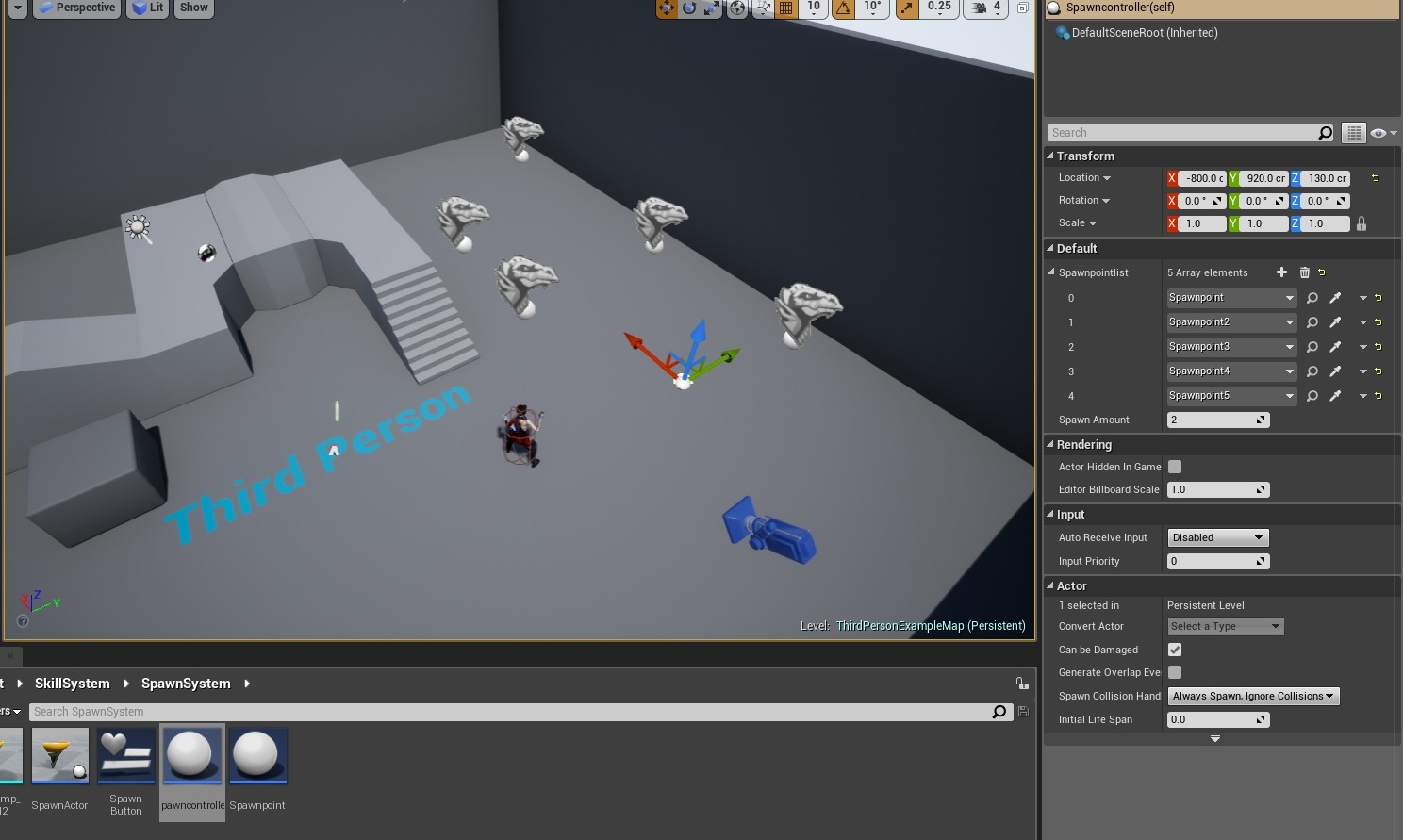1403x840 pixels.
Task: Open Spawn Collision Handling dropdown
Action: (1253, 696)
